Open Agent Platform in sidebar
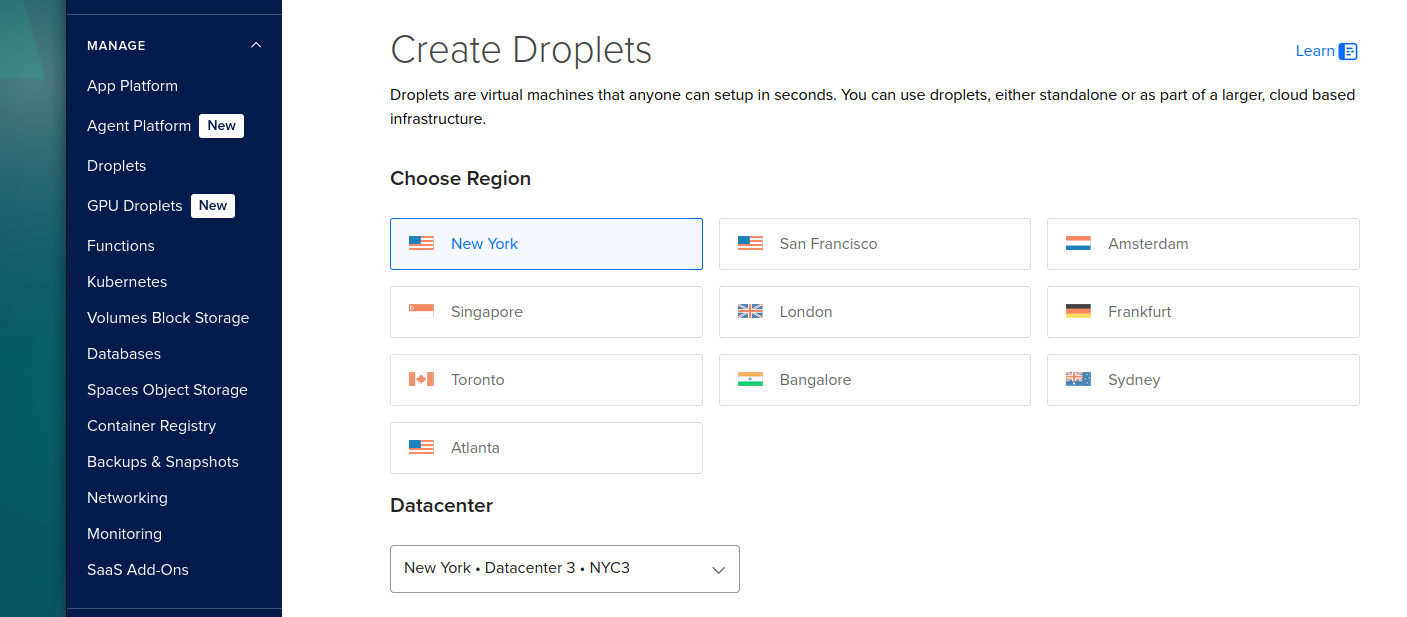The image size is (1407, 617). pyautogui.click(x=139, y=126)
